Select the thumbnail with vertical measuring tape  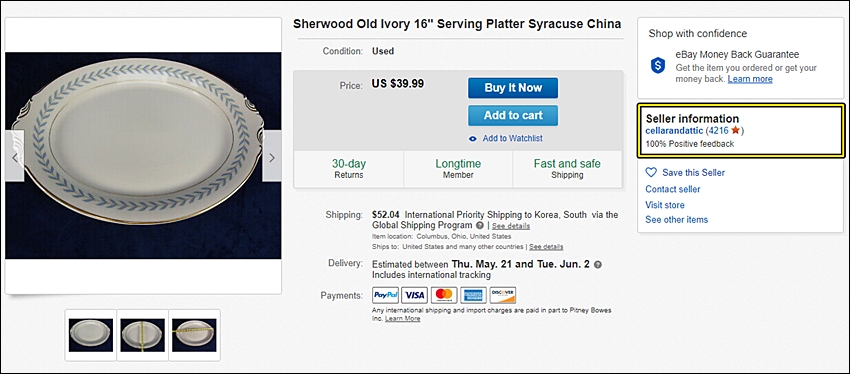point(143,335)
